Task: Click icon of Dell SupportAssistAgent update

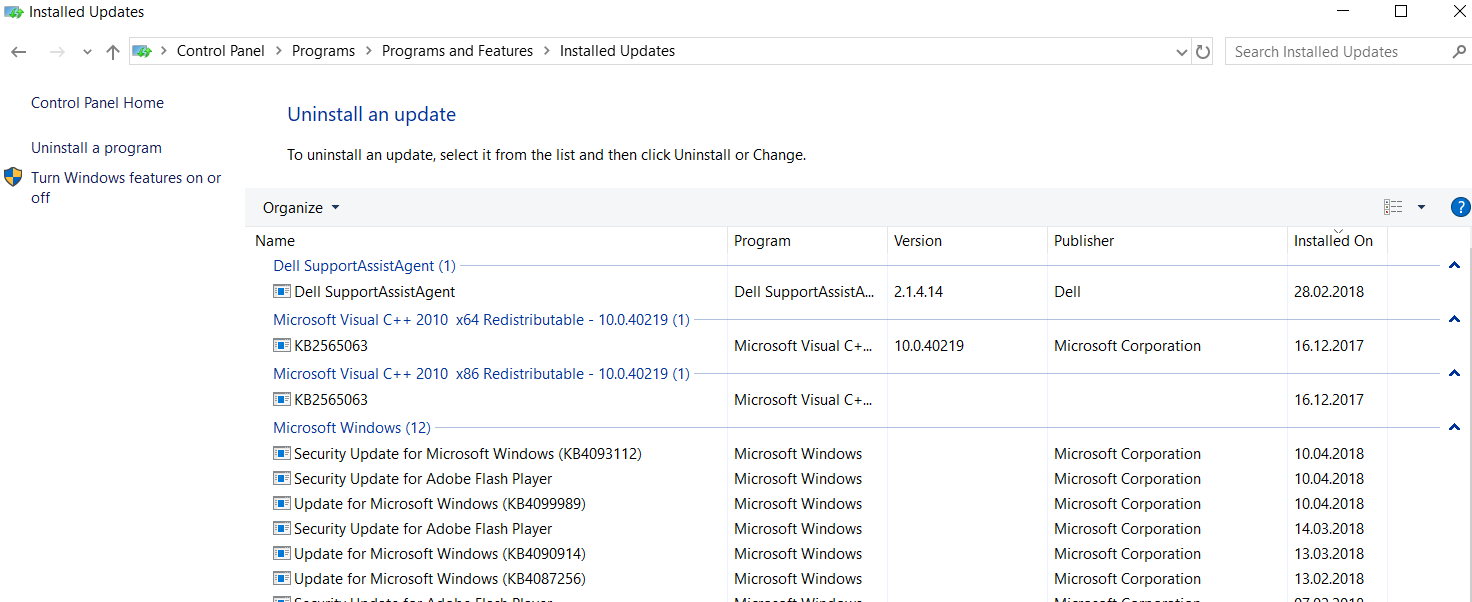Action: coord(282,292)
